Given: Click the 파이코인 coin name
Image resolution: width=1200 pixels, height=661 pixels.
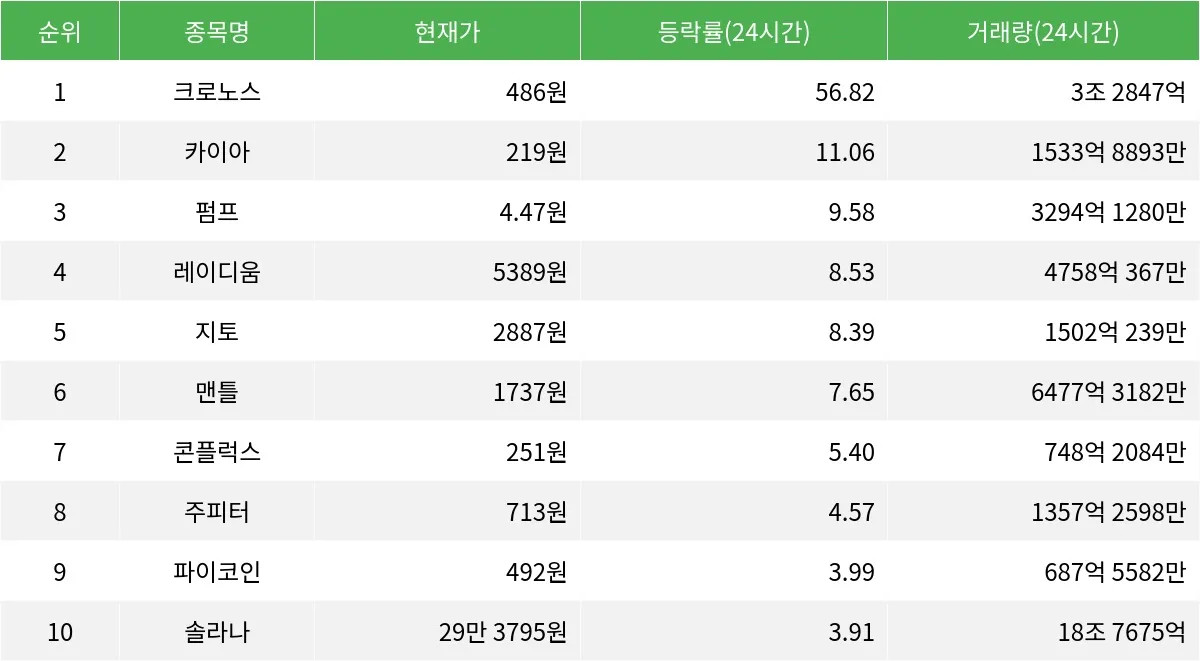Looking at the screenshot, I should pyautogui.click(x=217, y=572).
